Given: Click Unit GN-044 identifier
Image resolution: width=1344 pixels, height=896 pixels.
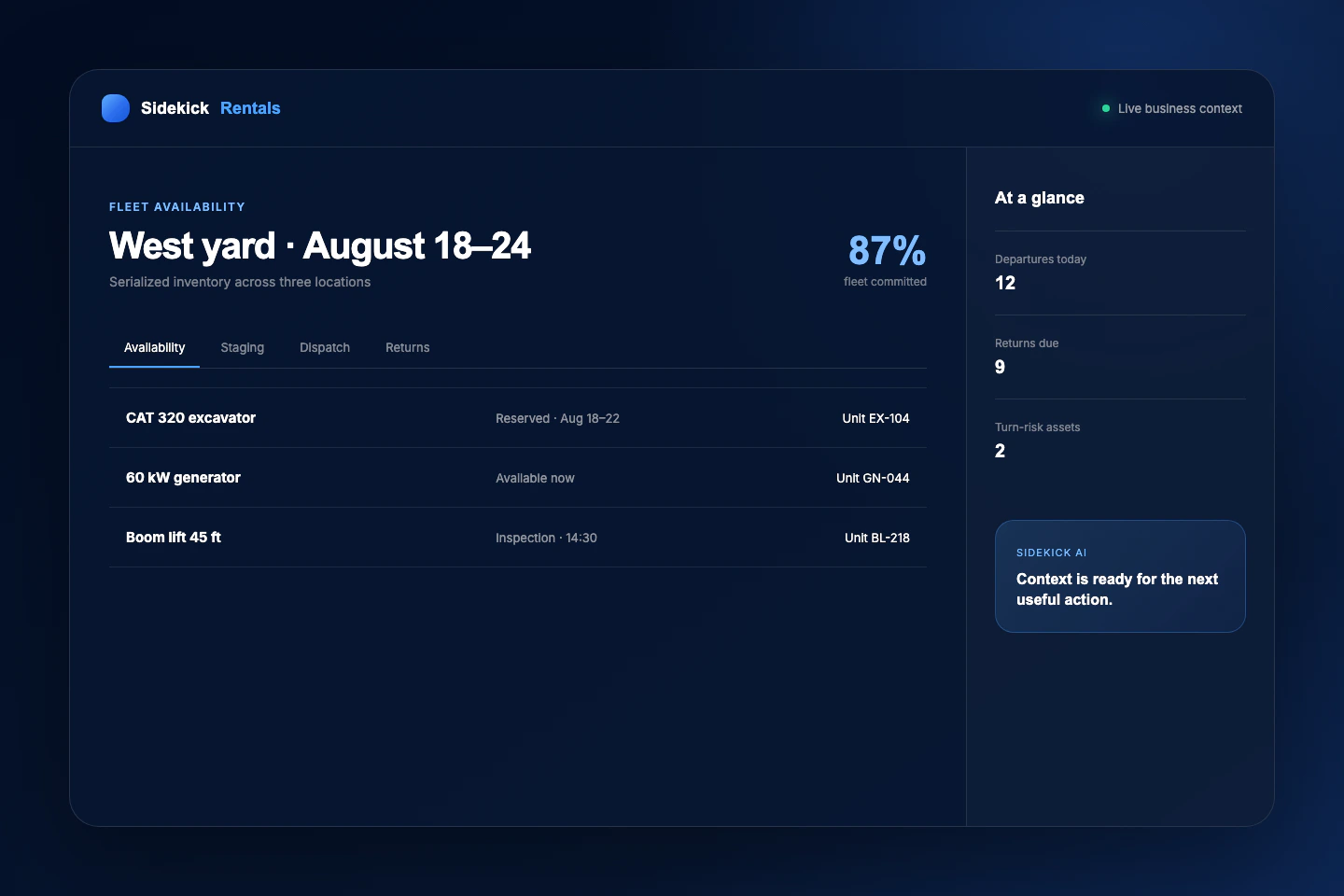Looking at the screenshot, I should click(x=873, y=478).
